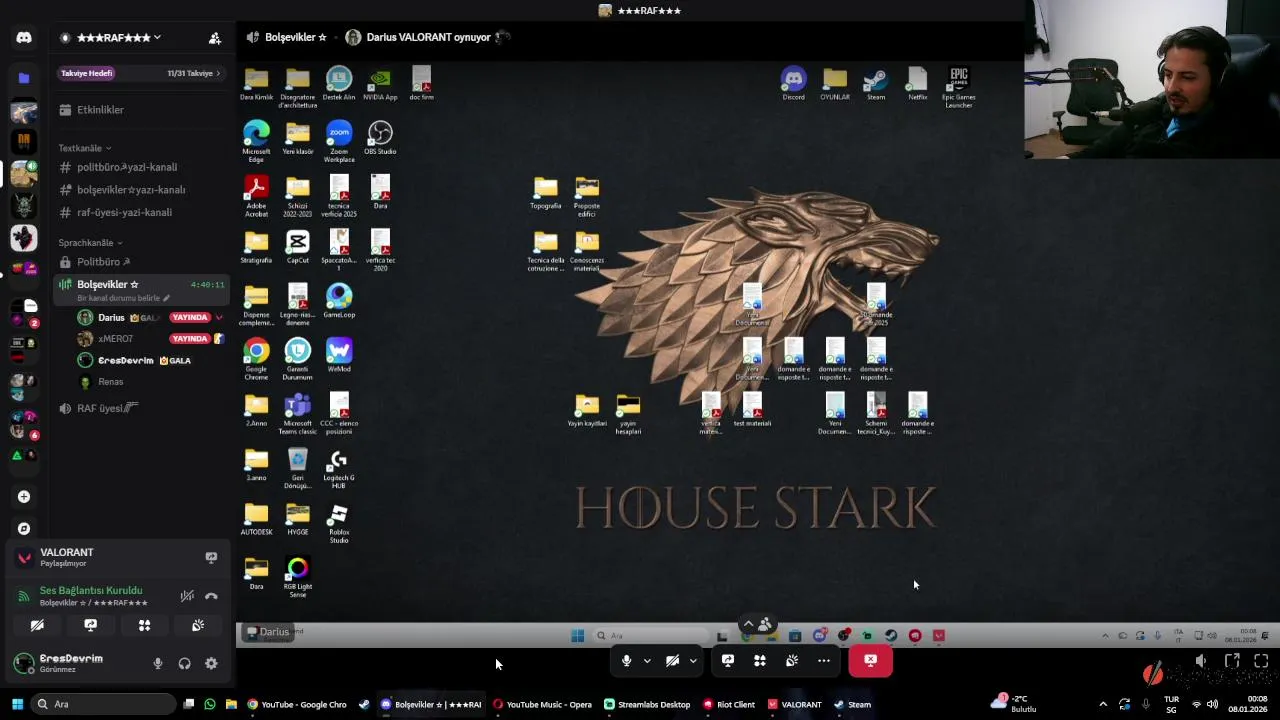The image size is (1280, 720).
Task: Open more options in call control bar
Action: 824,661
